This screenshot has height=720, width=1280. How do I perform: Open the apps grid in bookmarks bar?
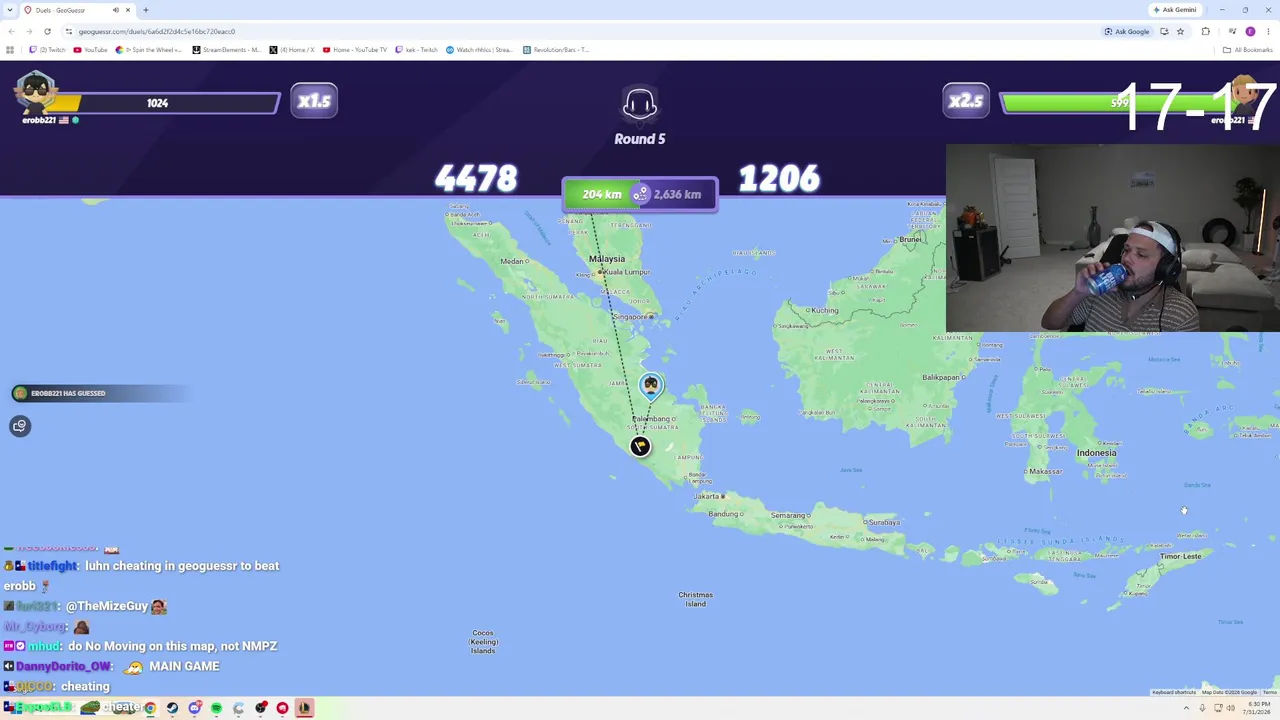coord(10,50)
